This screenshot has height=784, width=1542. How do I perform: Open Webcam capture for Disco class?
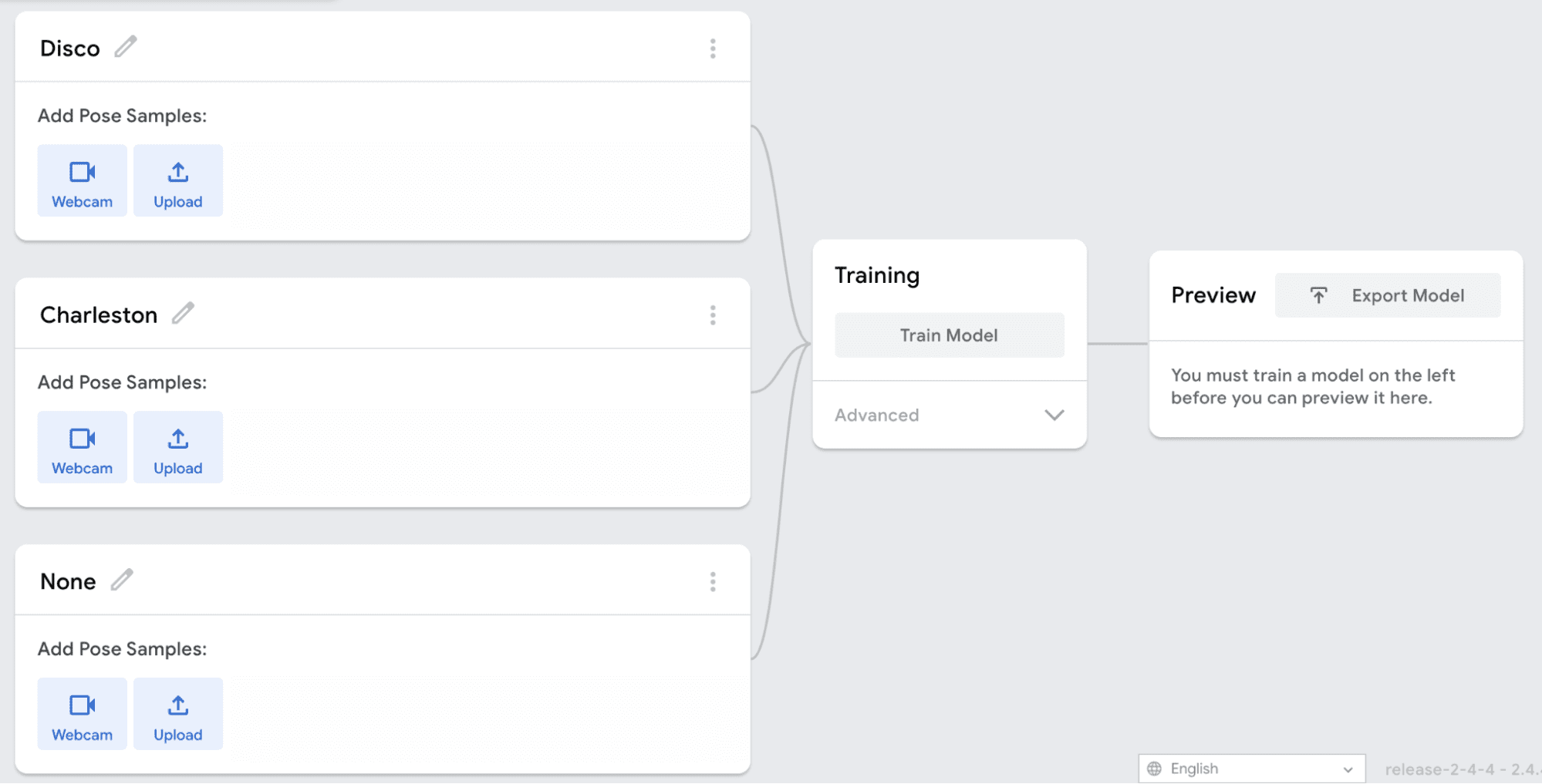[83, 181]
